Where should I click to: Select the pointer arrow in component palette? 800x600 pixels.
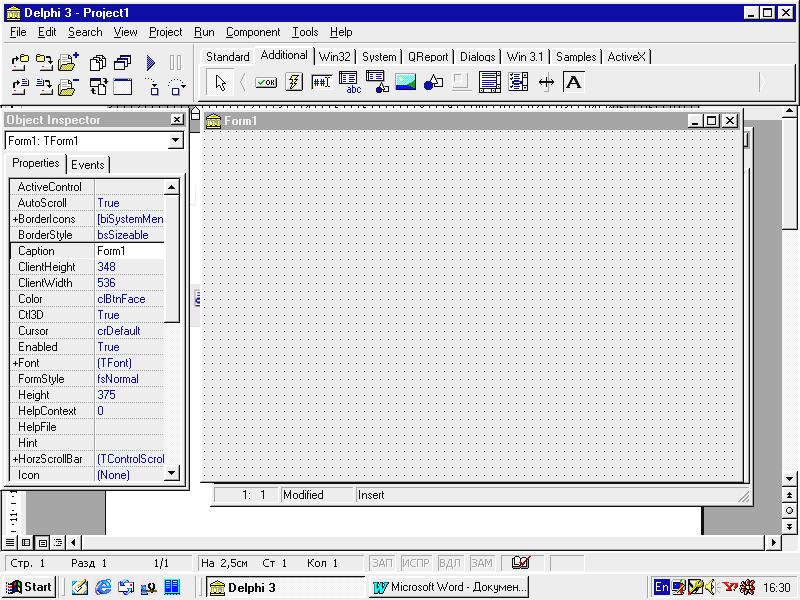[x=220, y=82]
